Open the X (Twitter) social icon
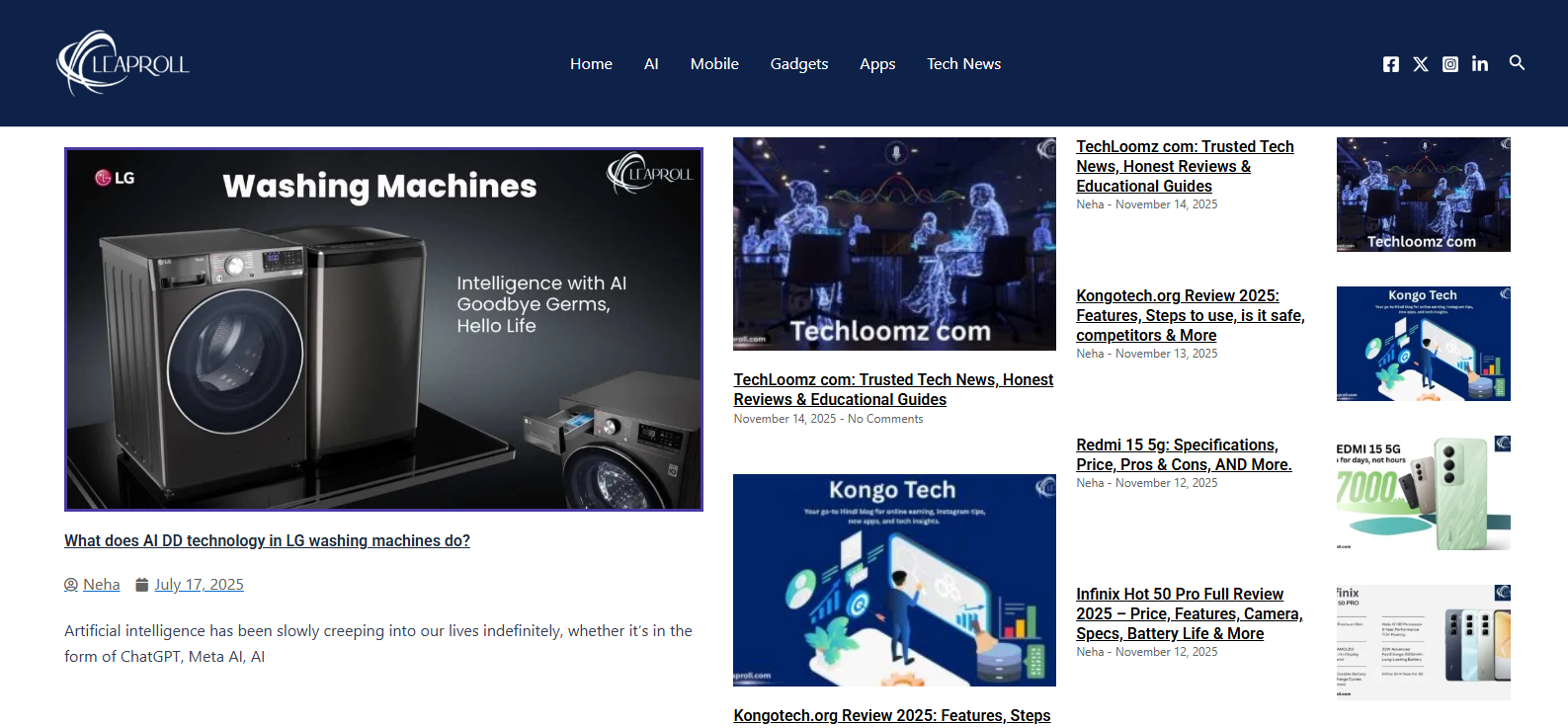1568x728 pixels. click(x=1420, y=64)
